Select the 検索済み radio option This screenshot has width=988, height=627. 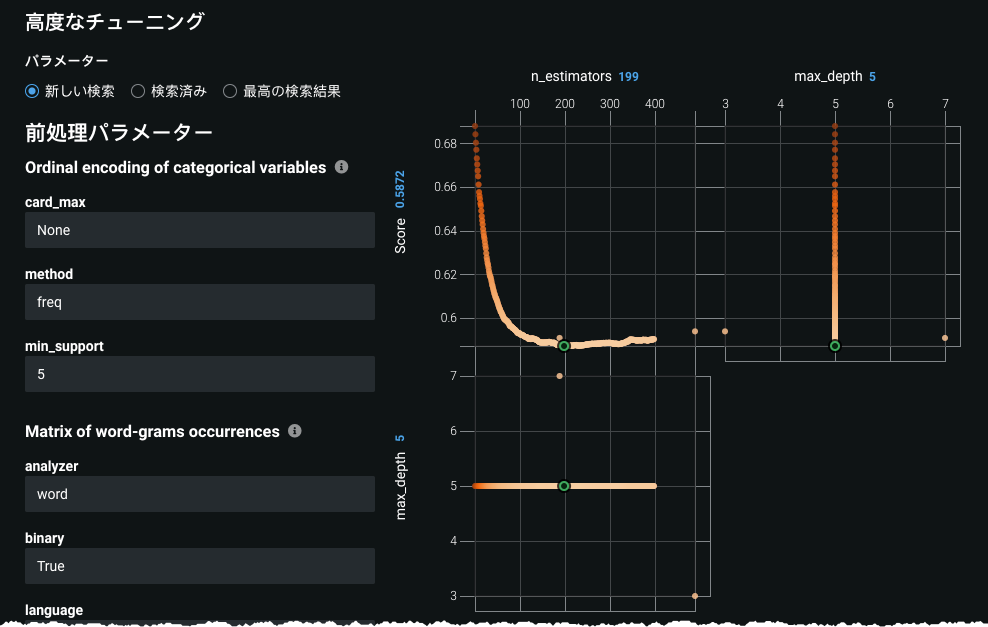point(139,91)
